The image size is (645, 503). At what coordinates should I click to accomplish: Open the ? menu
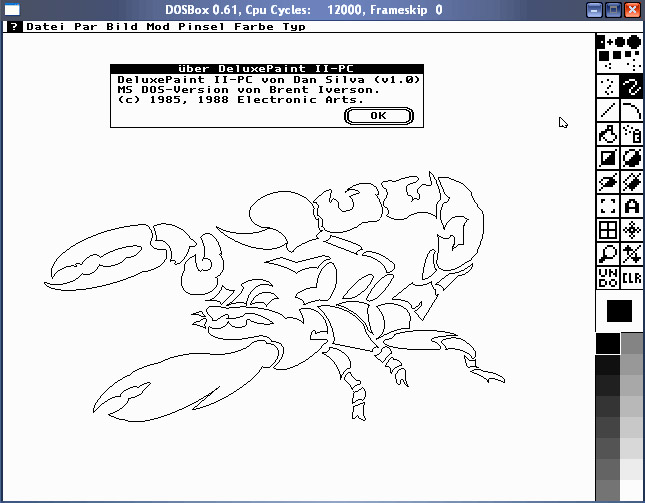pyautogui.click(x=15, y=27)
